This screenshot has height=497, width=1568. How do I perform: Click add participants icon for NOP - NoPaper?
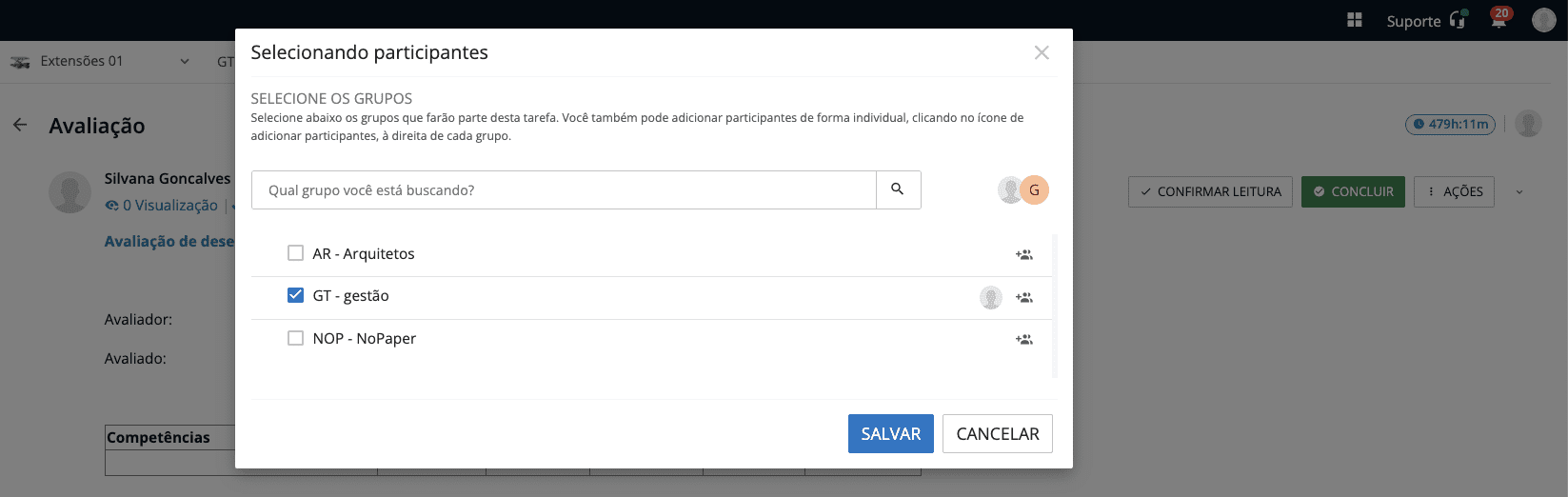coord(1023,339)
